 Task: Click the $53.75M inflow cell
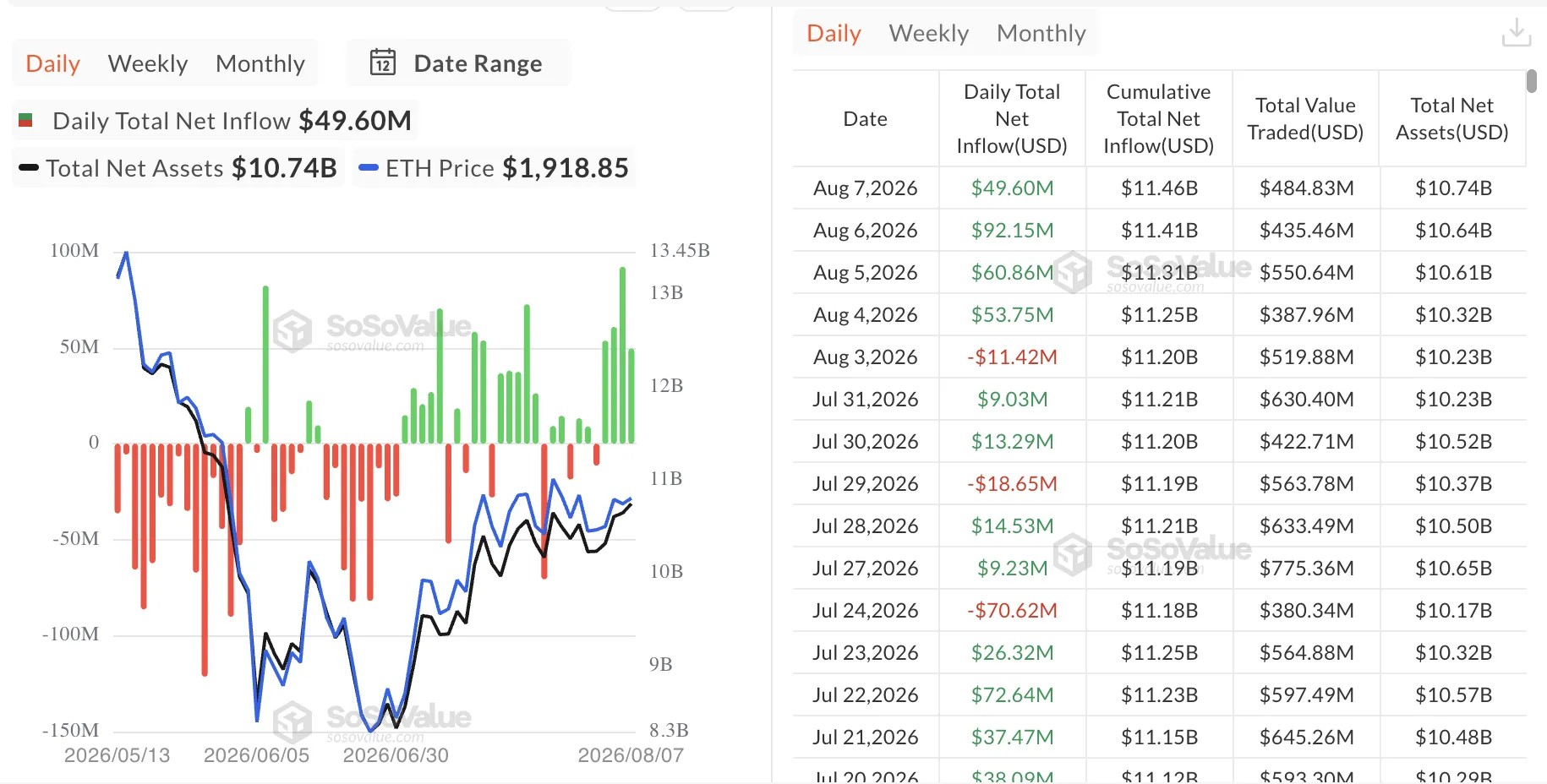(x=1012, y=314)
